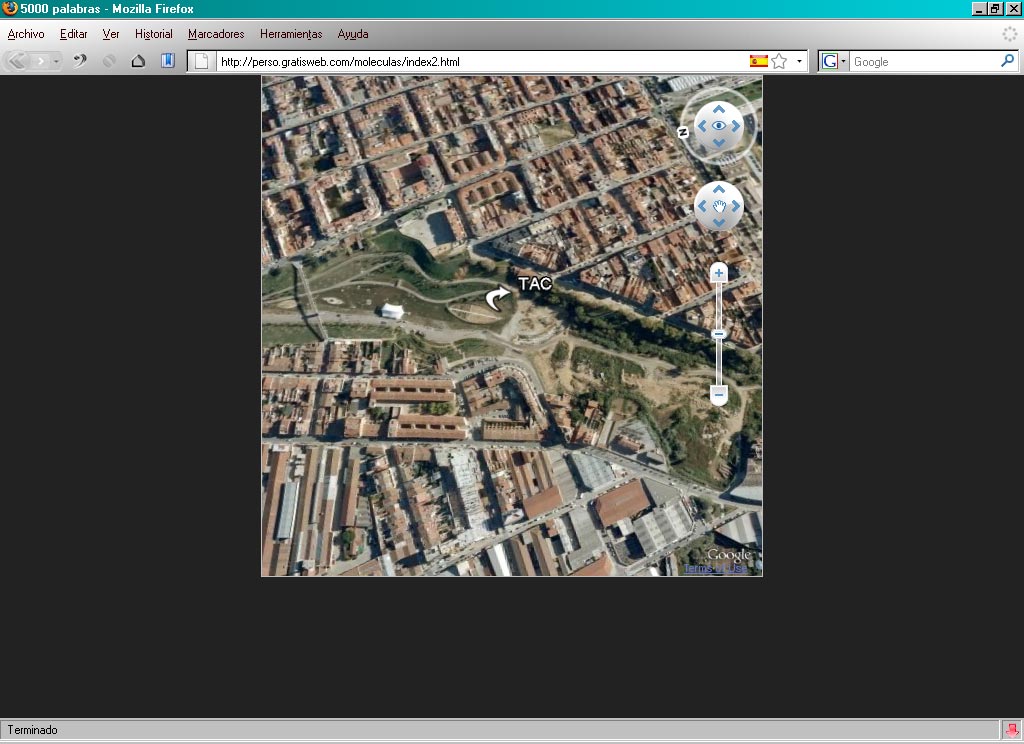Open the bookmarks sidebar icon
Screen dimensions: 1024x744
168,61
